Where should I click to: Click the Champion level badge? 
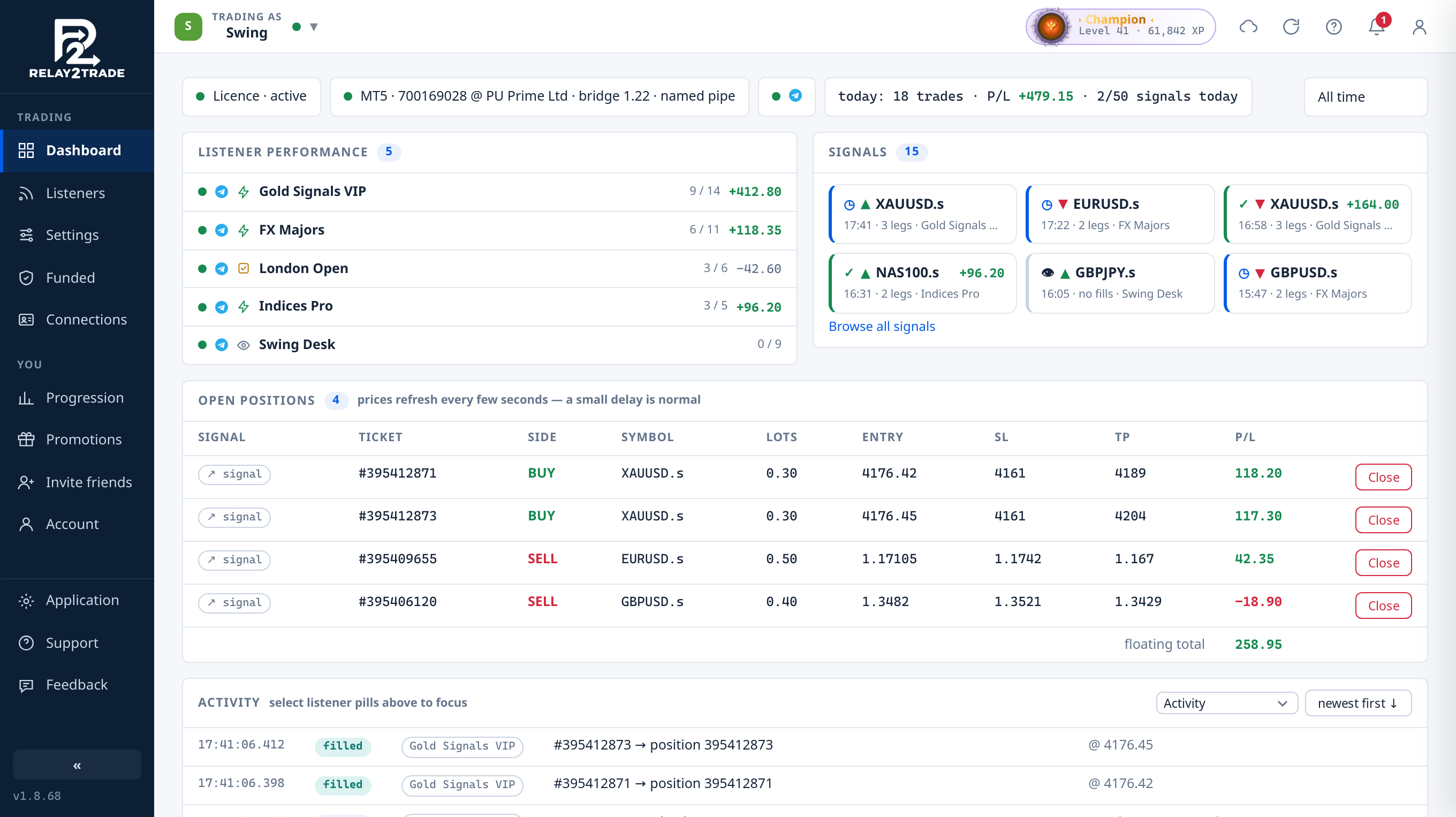(x=1120, y=27)
